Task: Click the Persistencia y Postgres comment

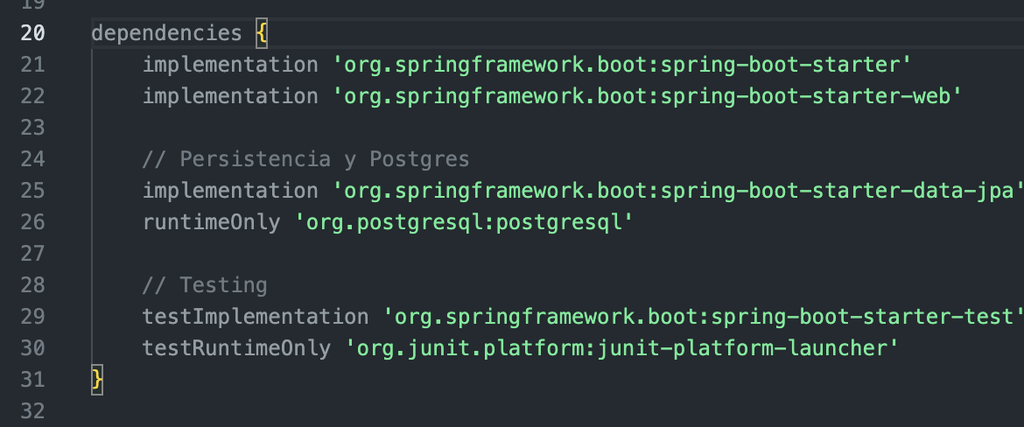Action: 306,159
